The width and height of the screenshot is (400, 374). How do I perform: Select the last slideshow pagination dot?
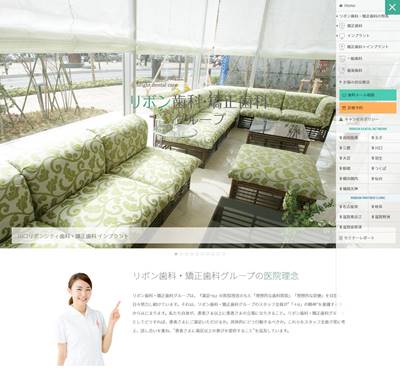point(224,254)
